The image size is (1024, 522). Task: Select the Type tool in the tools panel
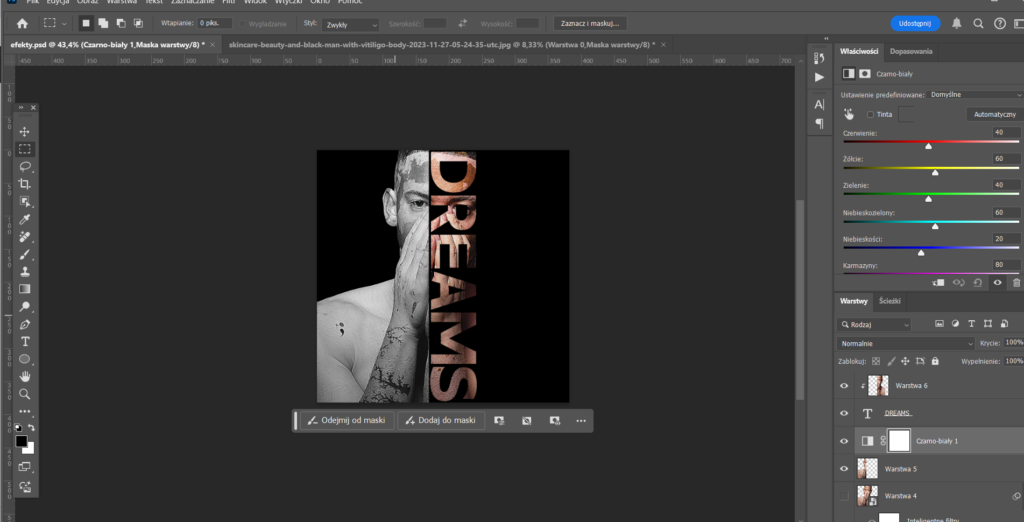pyautogui.click(x=25, y=341)
